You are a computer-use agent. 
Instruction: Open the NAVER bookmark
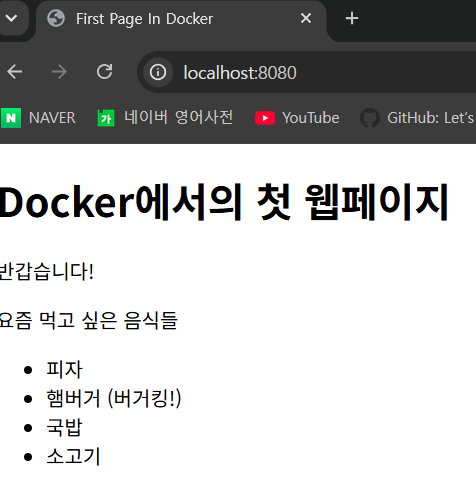click(38, 118)
